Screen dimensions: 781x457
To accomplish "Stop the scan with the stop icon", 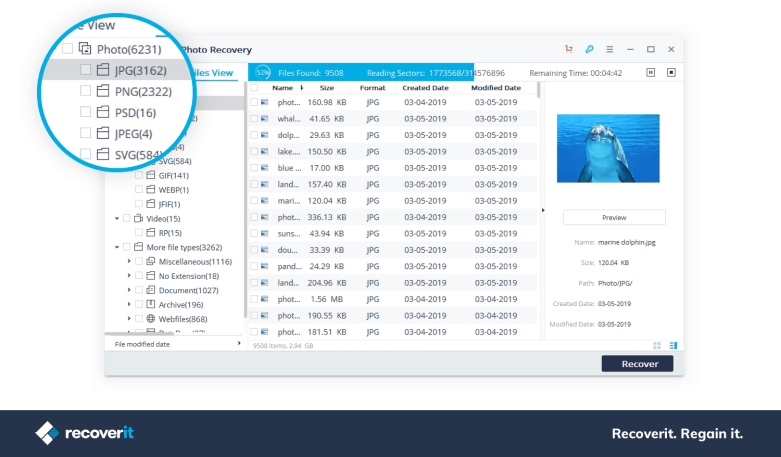I will click(x=671, y=72).
